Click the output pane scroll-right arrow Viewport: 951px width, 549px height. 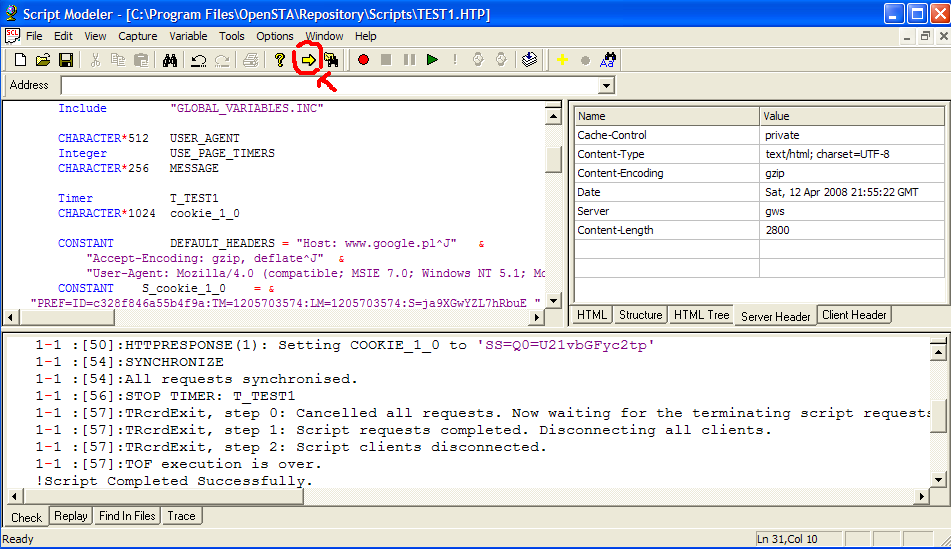pos(922,496)
